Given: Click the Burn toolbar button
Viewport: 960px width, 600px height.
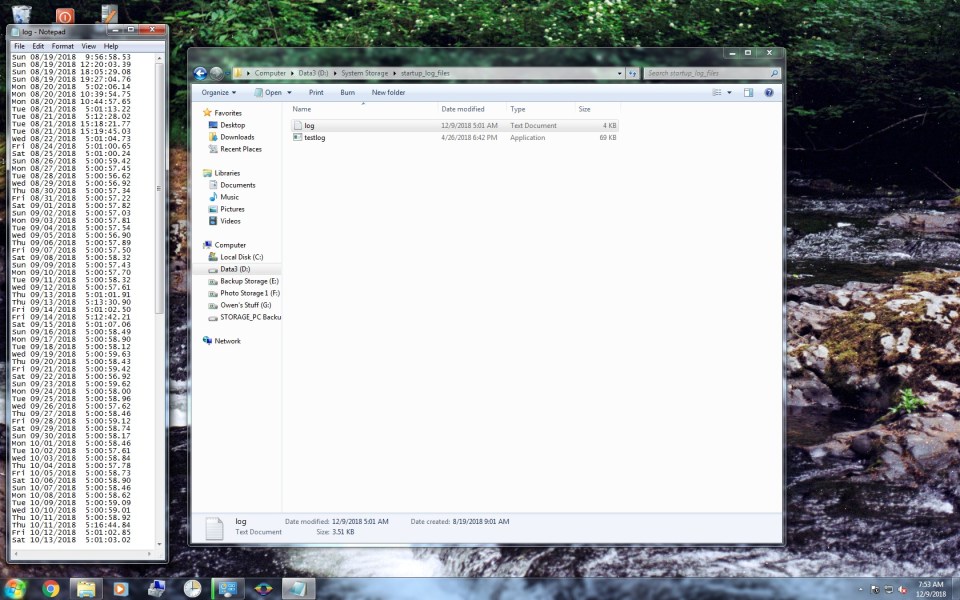Looking at the screenshot, I should pyautogui.click(x=347, y=93).
